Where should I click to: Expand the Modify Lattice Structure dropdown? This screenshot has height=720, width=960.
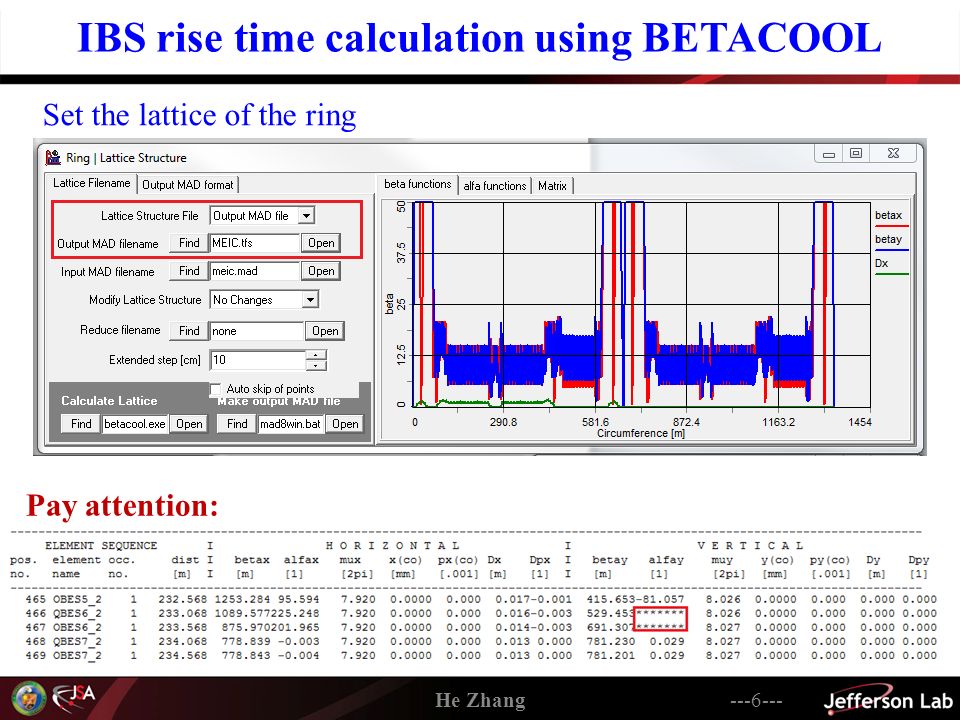click(310, 299)
